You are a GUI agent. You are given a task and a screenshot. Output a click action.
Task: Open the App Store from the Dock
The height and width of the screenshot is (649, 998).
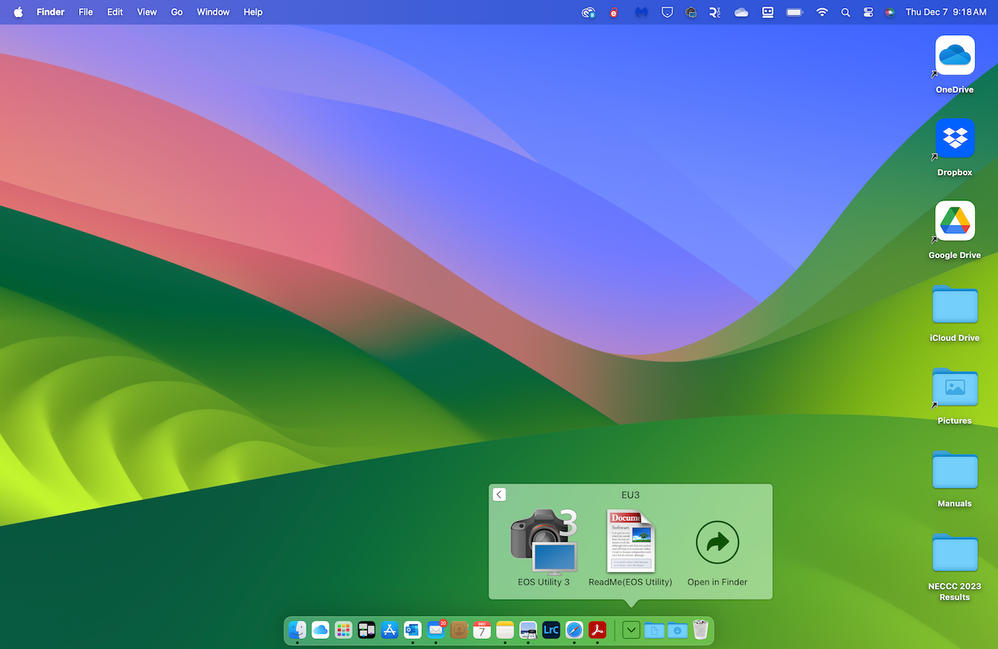(390, 630)
